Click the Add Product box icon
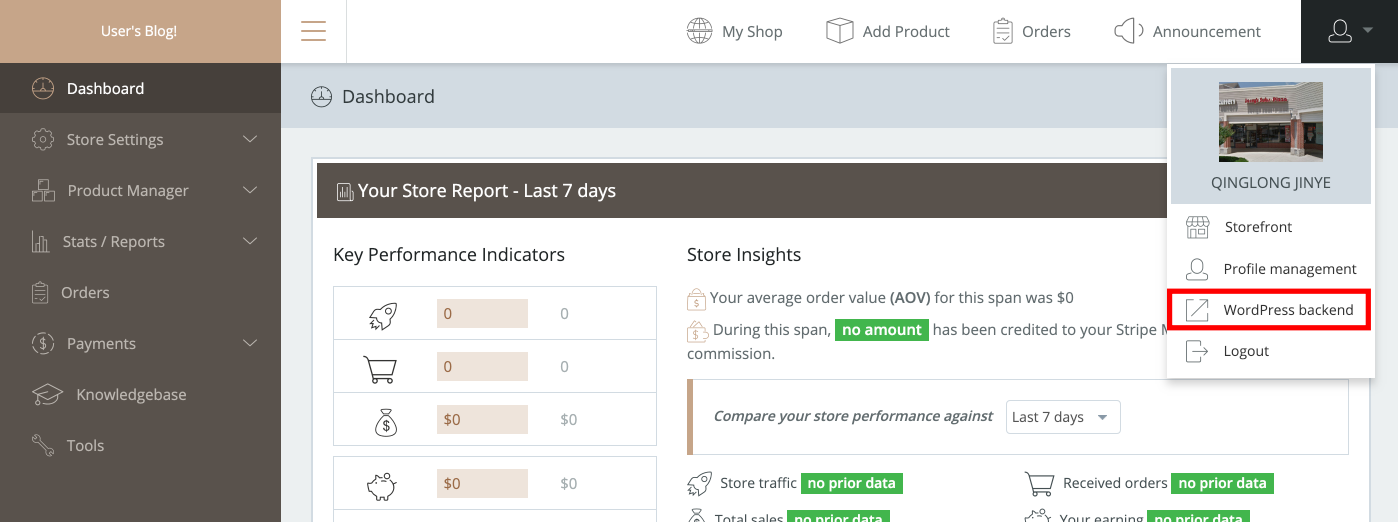Viewport: 1398px width, 522px height. click(839, 31)
